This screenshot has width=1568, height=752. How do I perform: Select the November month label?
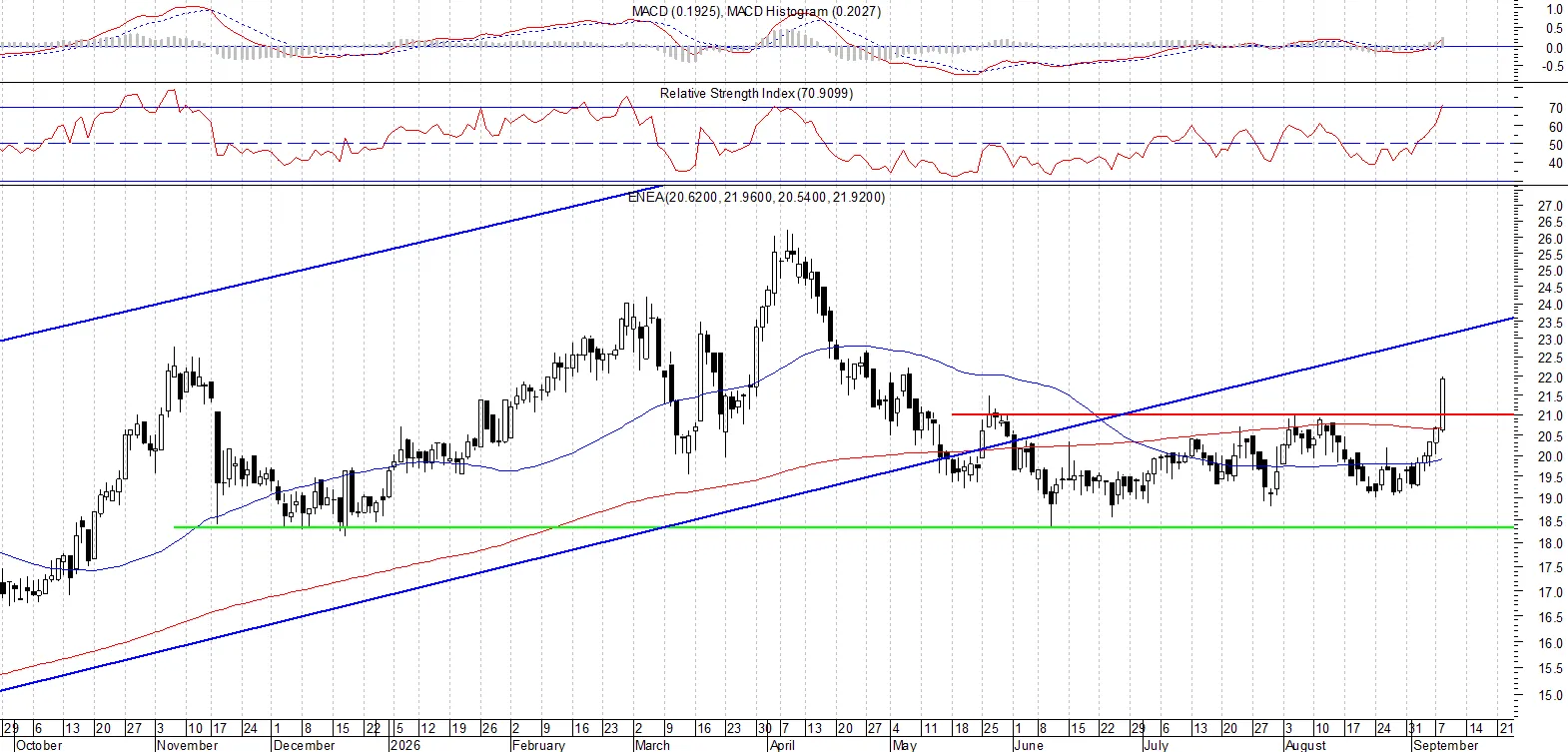[187, 744]
